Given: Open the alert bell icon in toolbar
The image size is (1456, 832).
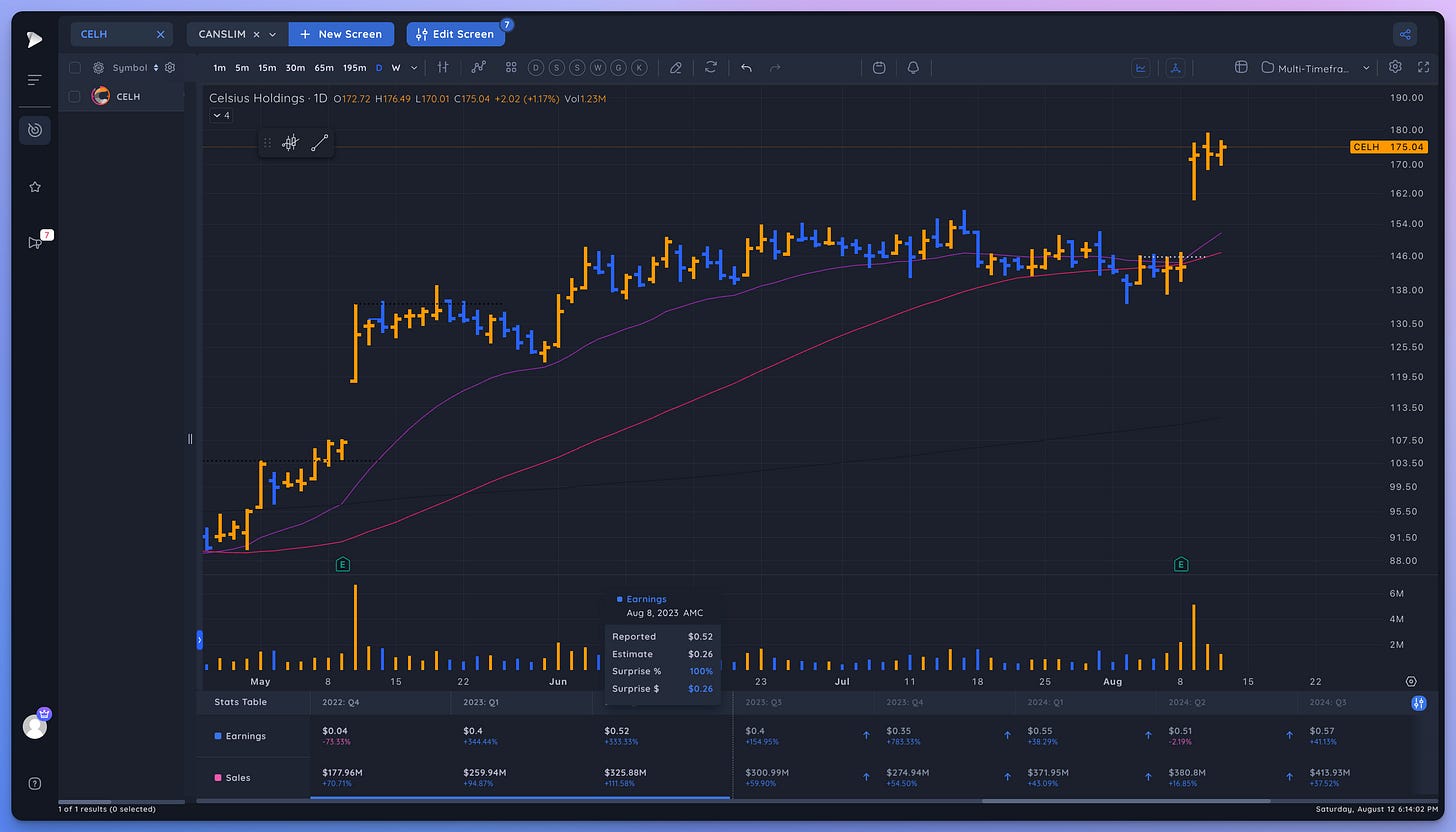Looking at the screenshot, I should coord(913,68).
